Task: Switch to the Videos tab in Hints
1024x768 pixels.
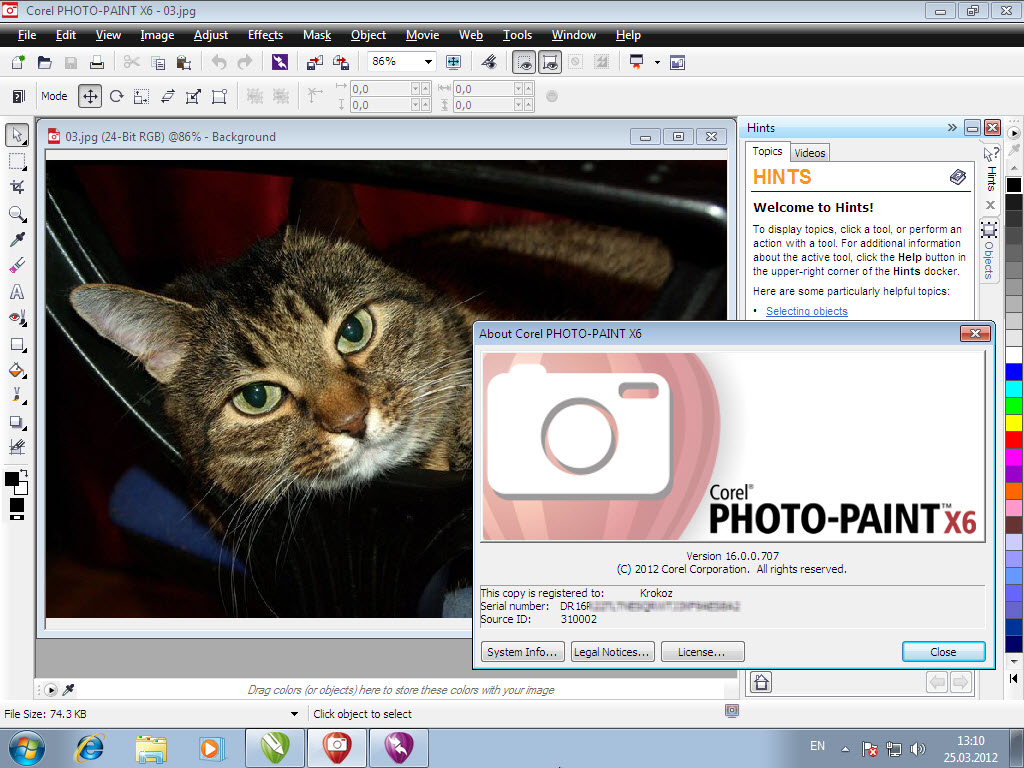Action: coord(810,153)
